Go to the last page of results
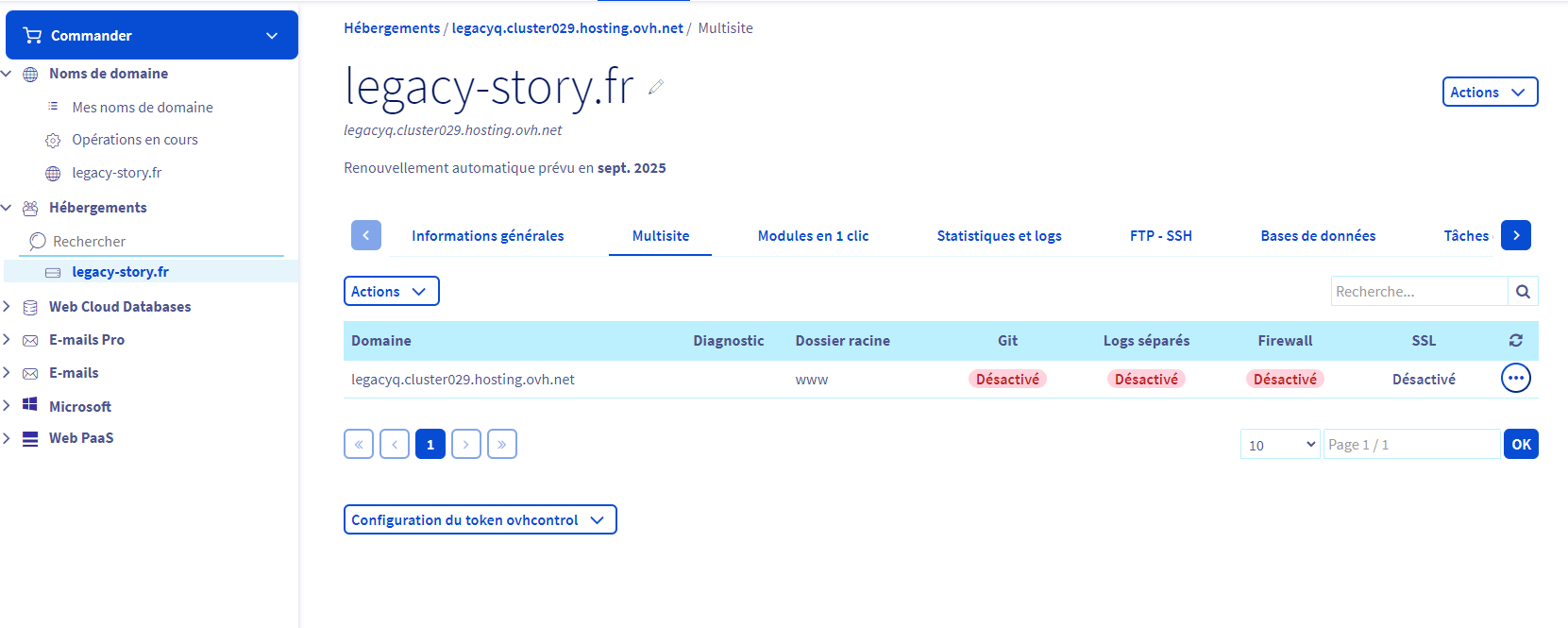The height and width of the screenshot is (628, 1568). pyautogui.click(x=501, y=444)
